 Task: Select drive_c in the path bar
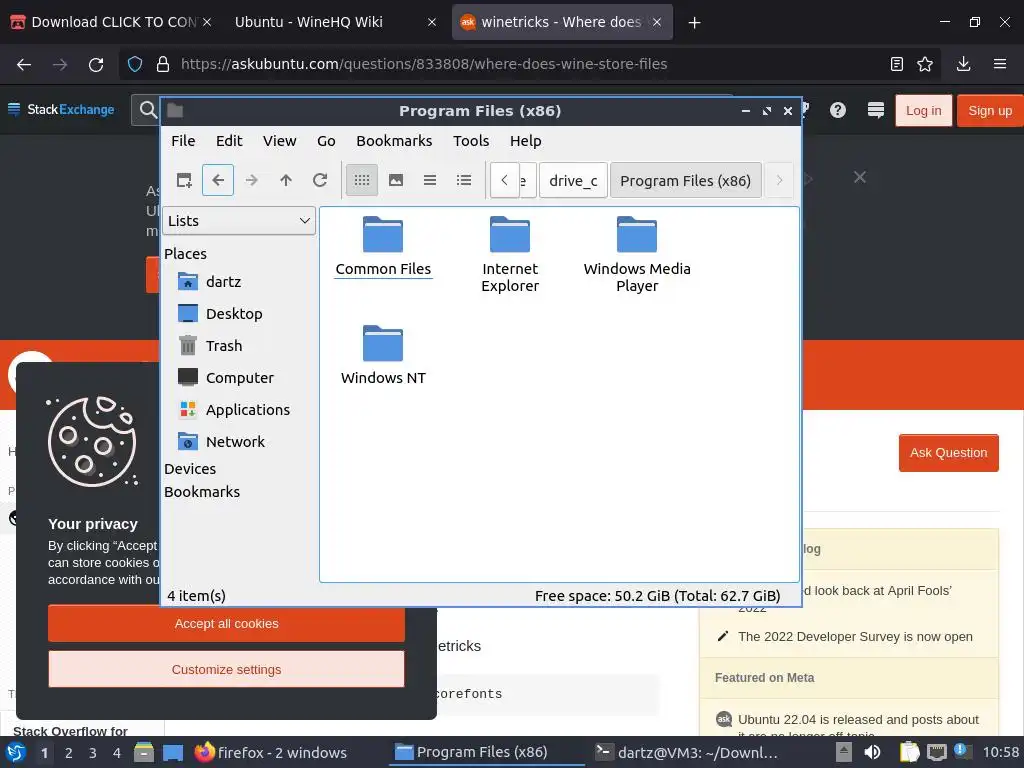pyautogui.click(x=573, y=180)
